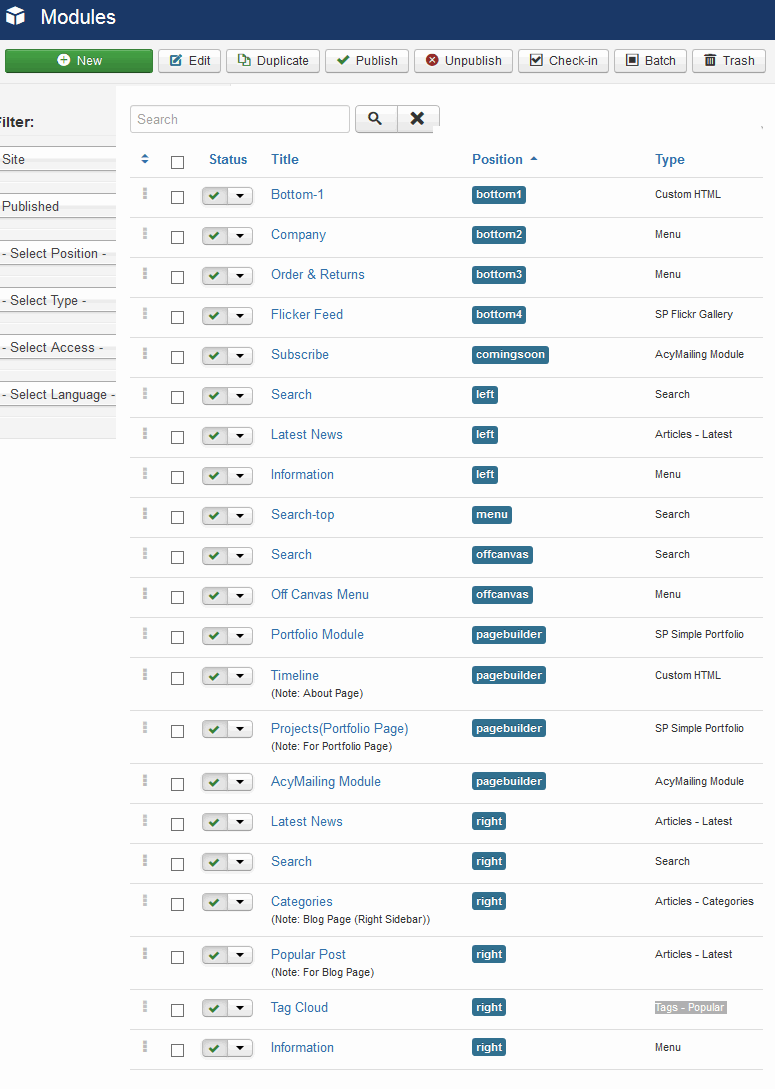The image size is (775, 1089).
Task: Focus the Search text field
Action: point(240,119)
